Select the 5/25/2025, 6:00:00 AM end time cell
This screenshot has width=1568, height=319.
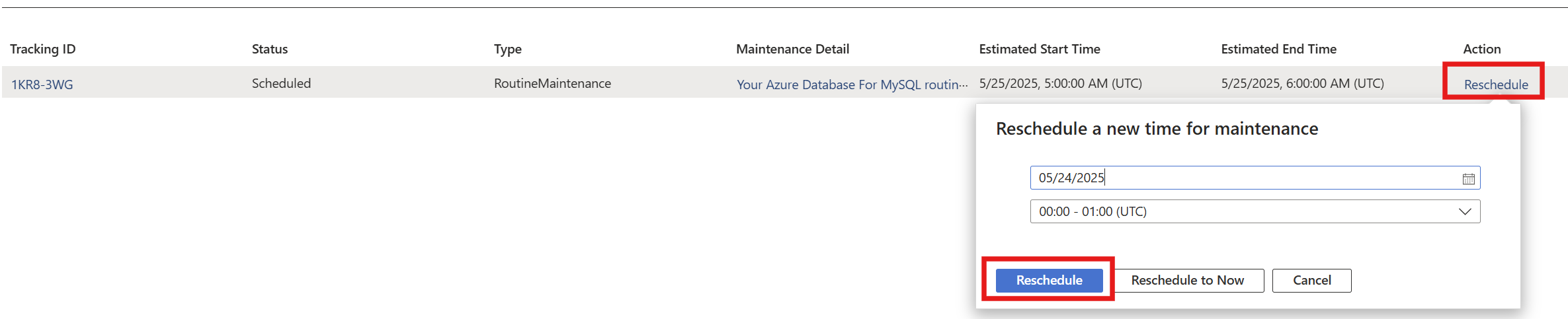tap(1303, 83)
